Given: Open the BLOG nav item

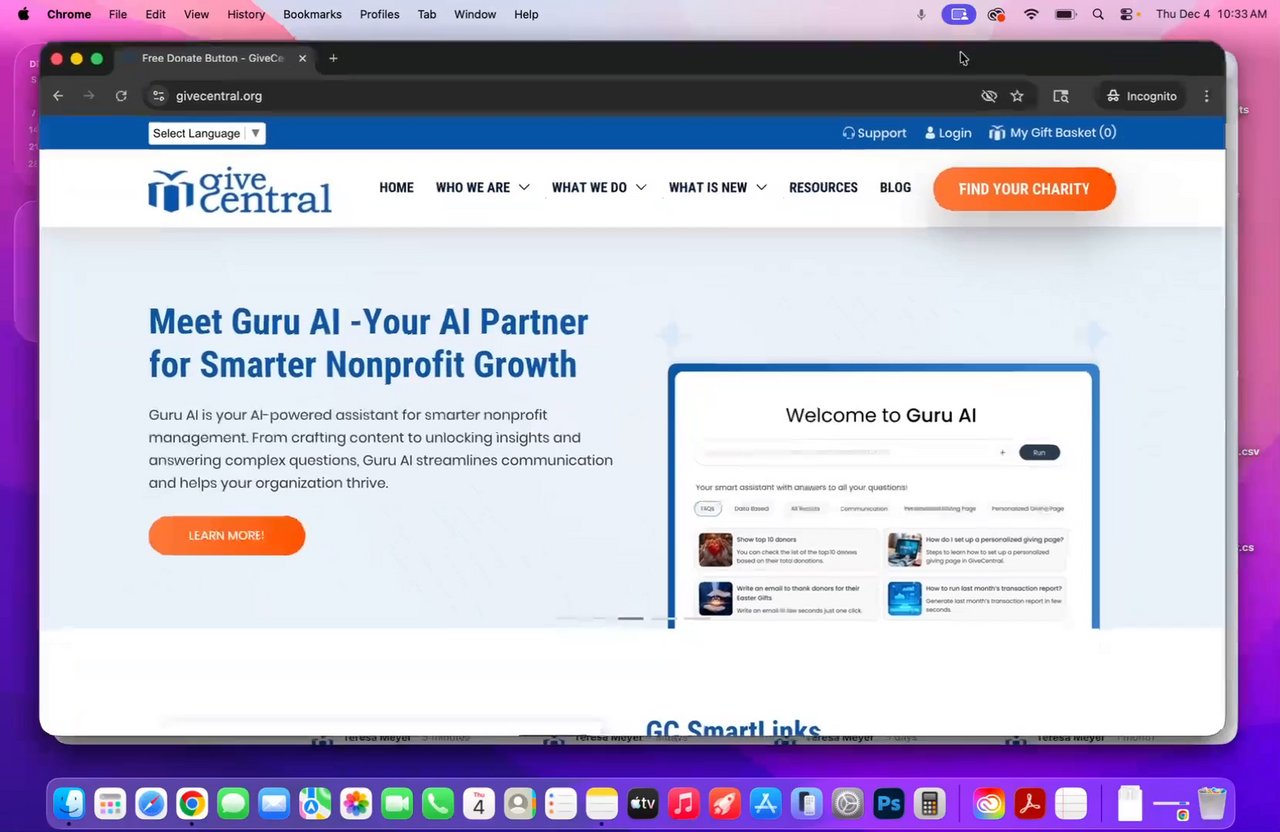Looking at the screenshot, I should (x=895, y=188).
